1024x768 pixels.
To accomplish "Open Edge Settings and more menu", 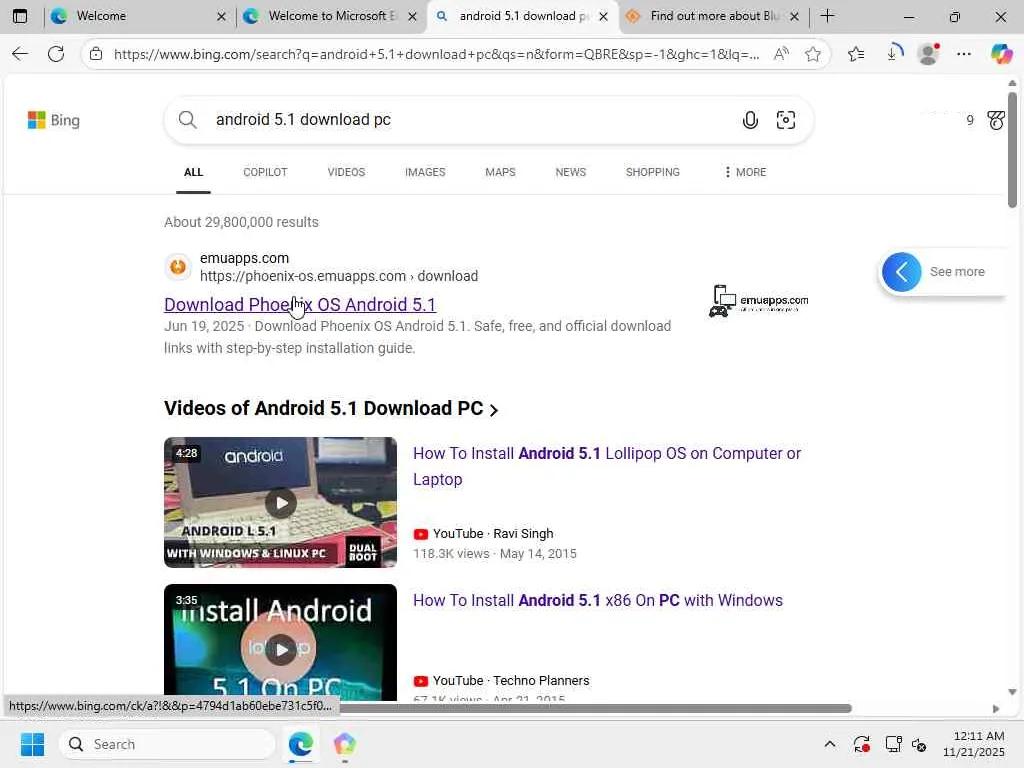I will pos(964,54).
